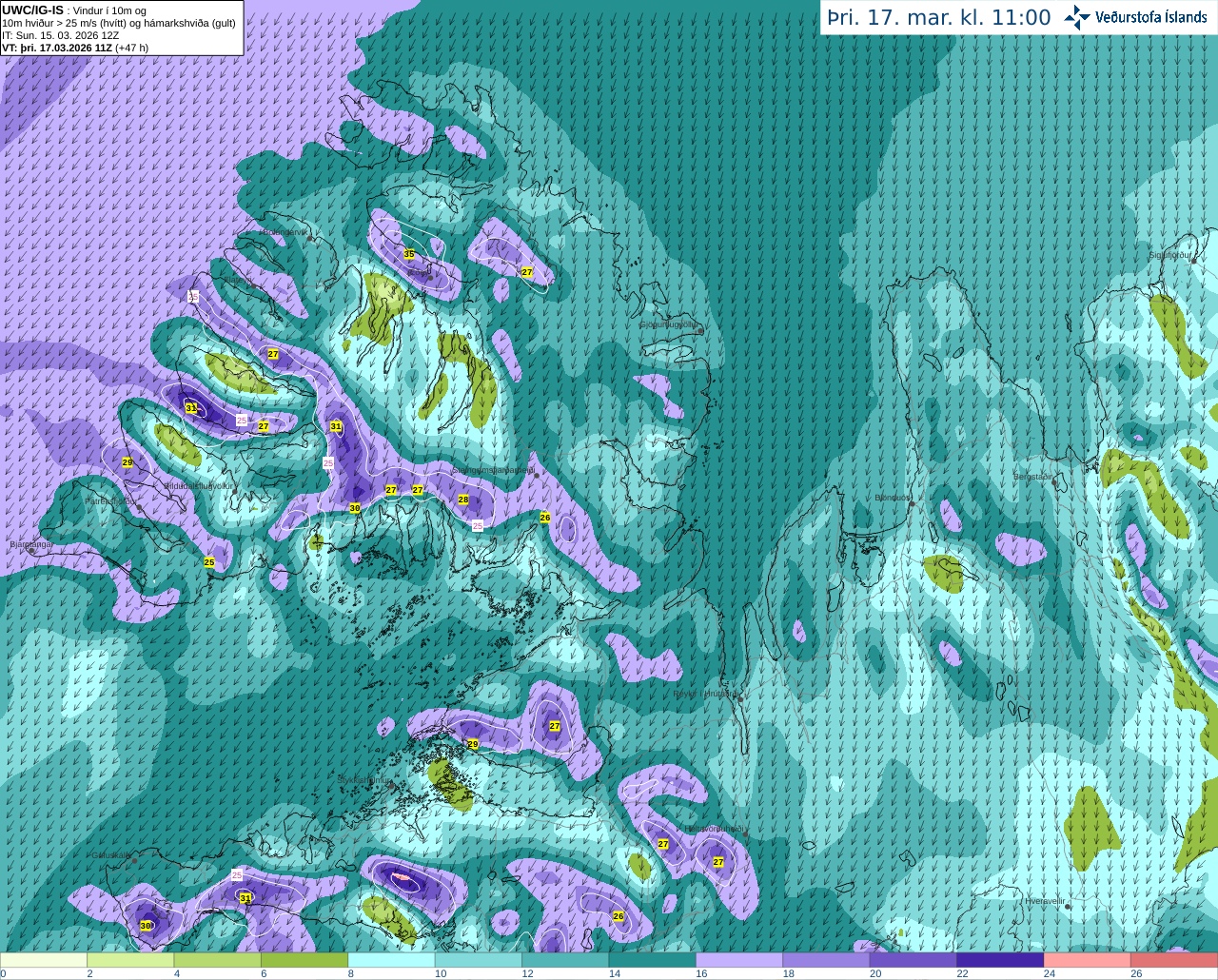
Task: Click the 'Þri. 17. mar. kl. 11:00' timestamp
Action: pyautogui.click(x=939, y=17)
